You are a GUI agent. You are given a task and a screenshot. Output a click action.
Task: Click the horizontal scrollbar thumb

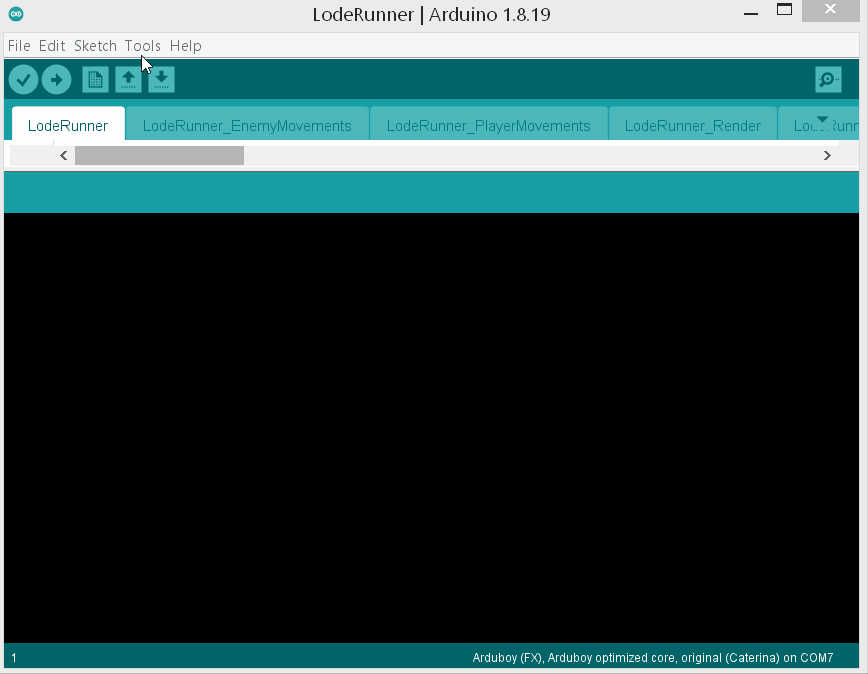(159, 155)
